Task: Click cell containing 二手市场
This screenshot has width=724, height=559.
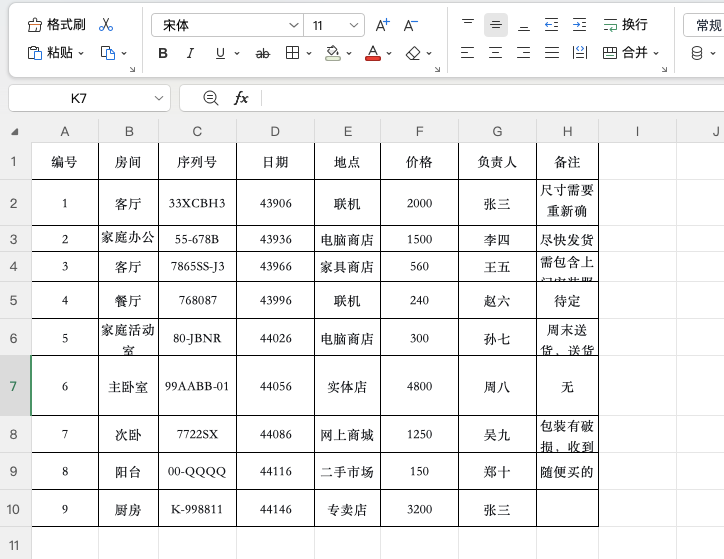Action: 347,471
